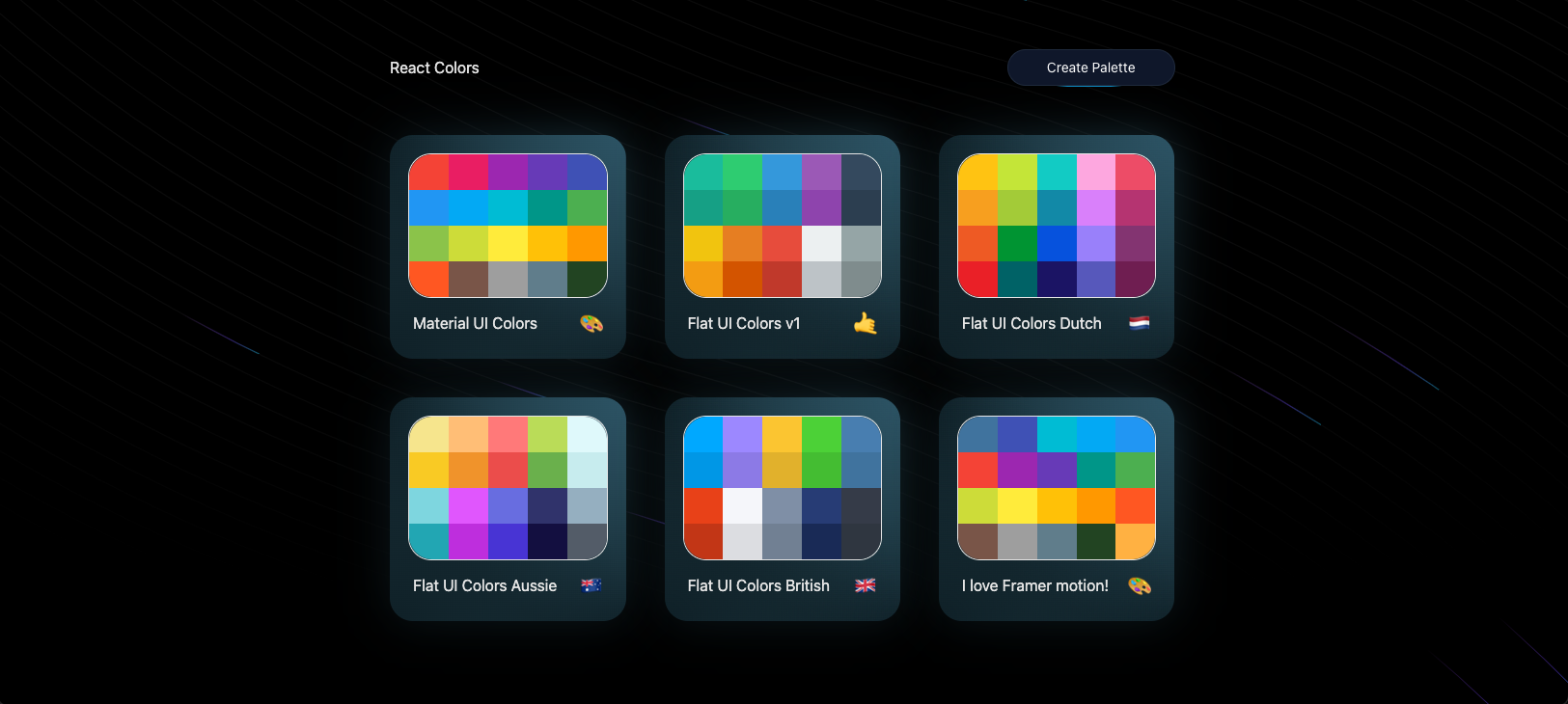Screen dimensions: 1568x704
Task: Click the pure green swatch in Flat UI Colors Dutch
Action: pyautogui.click(x=1017, y=244)
